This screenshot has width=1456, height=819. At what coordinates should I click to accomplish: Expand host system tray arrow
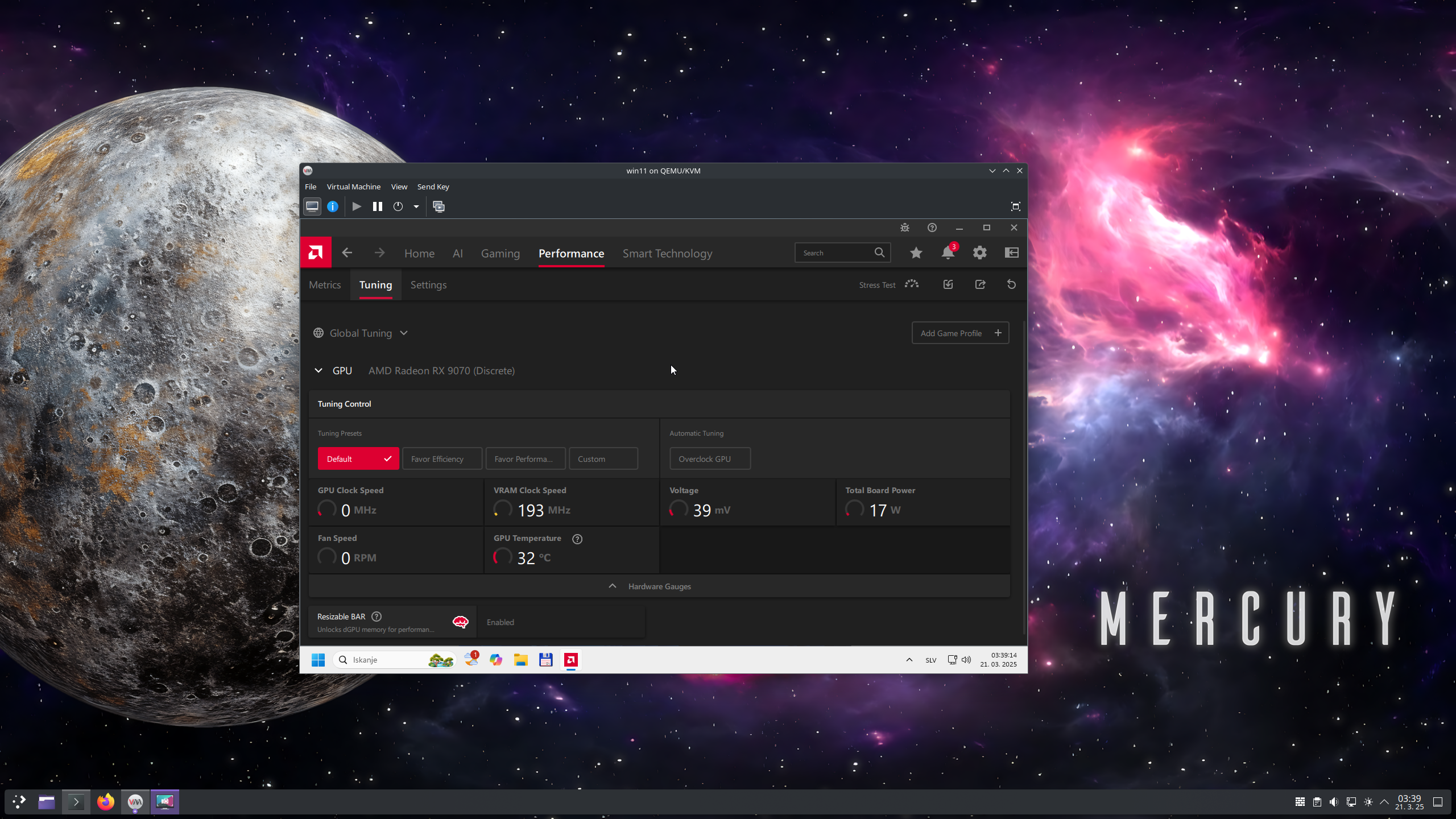click(x=1384, y=802)
